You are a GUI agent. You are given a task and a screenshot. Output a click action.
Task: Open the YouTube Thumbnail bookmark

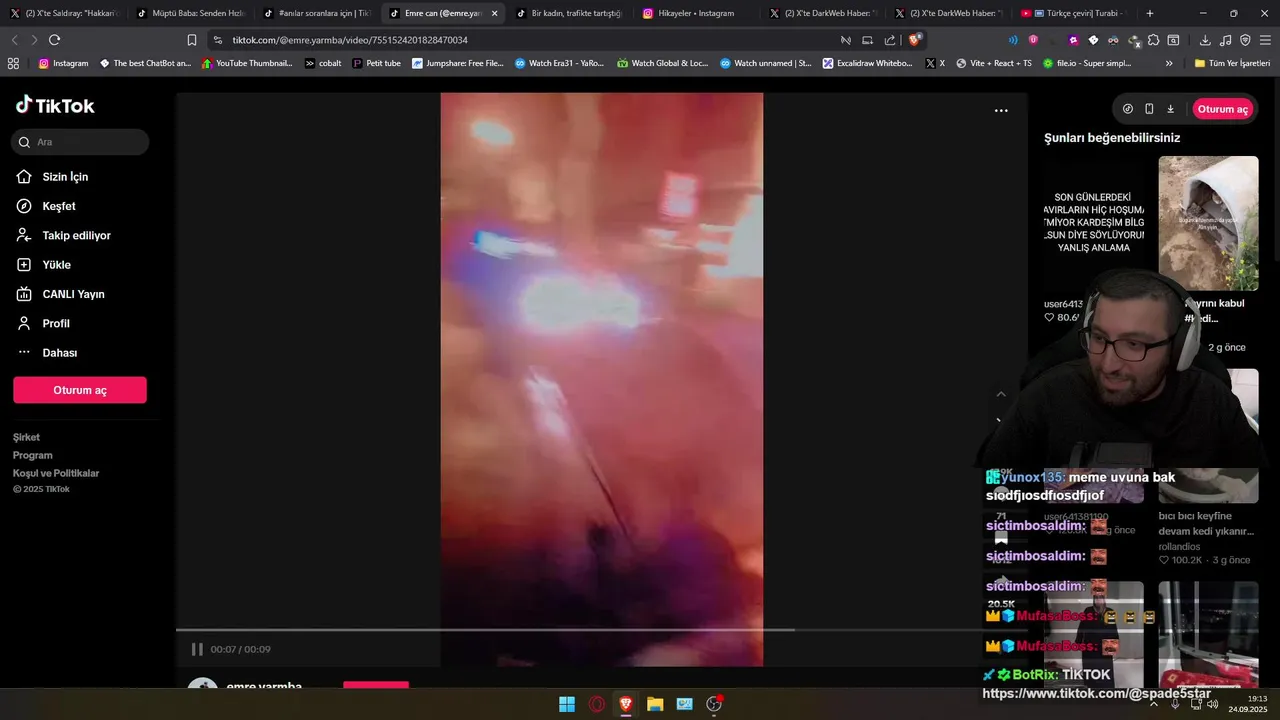[x=247, y=63]
